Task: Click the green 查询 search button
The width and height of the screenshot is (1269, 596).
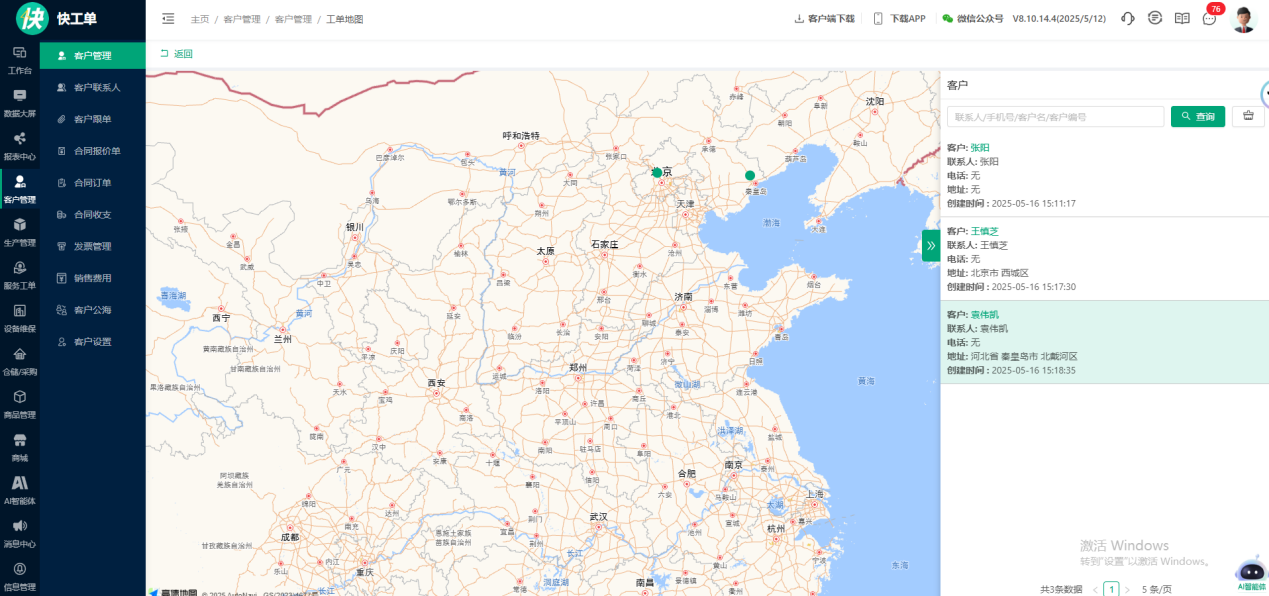Action: pos(1197,117)
